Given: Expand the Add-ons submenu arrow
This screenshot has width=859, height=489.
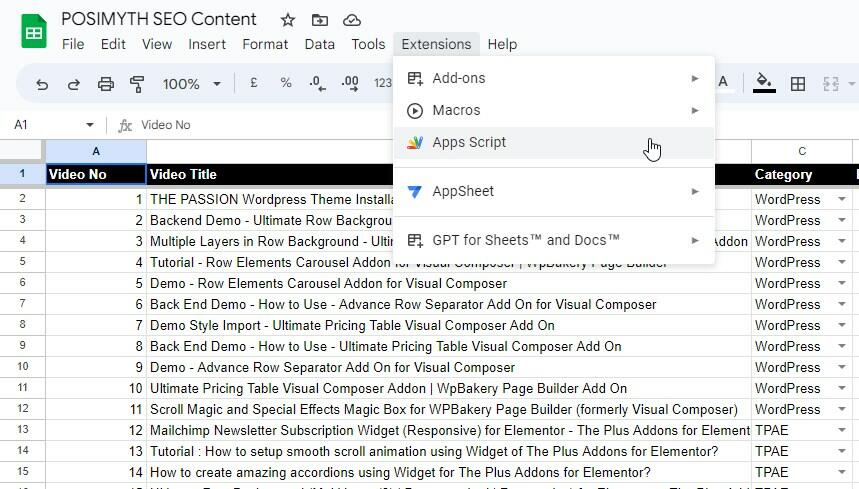Looking at the screenshot, I should 695,78.
